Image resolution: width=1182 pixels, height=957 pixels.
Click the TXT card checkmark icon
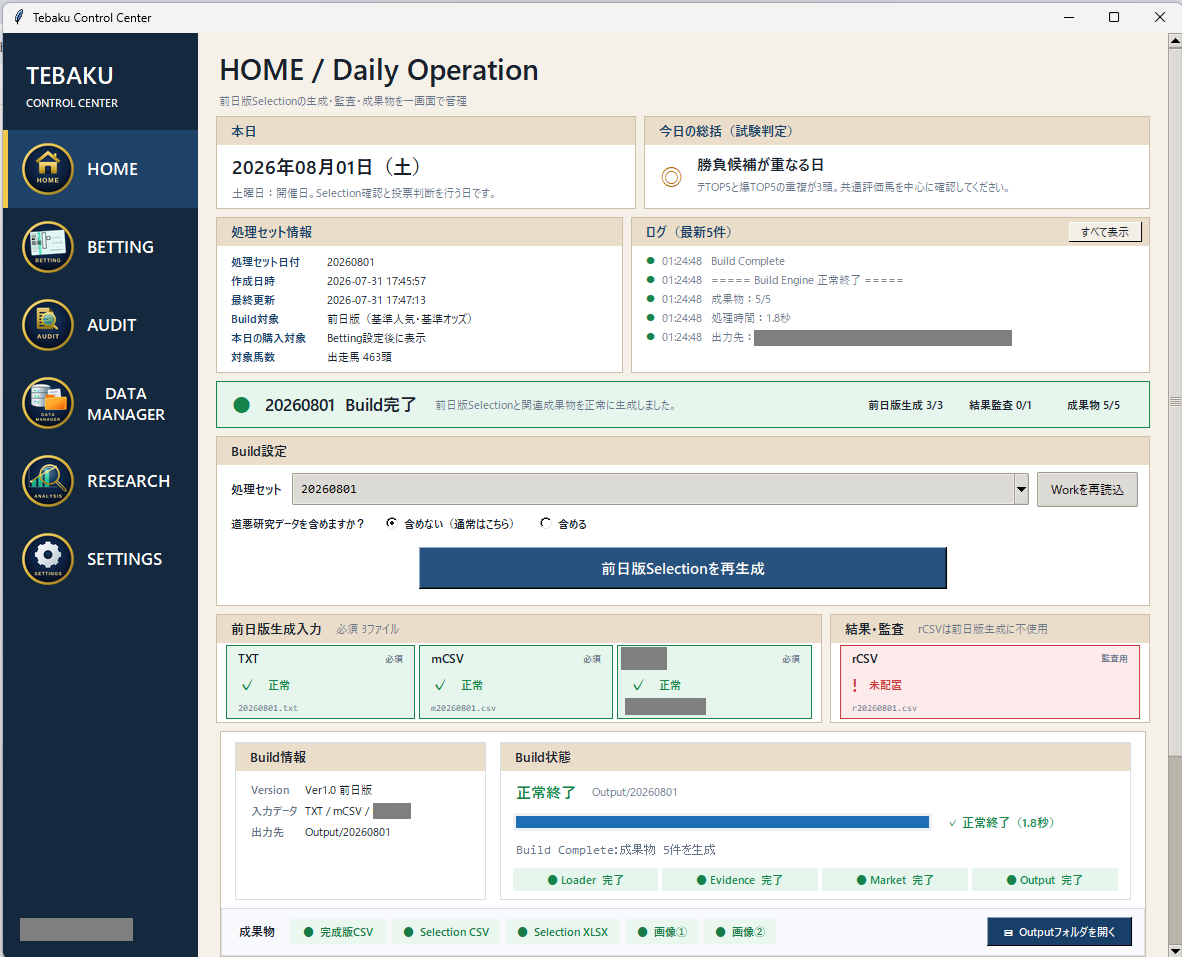[247, 685]
